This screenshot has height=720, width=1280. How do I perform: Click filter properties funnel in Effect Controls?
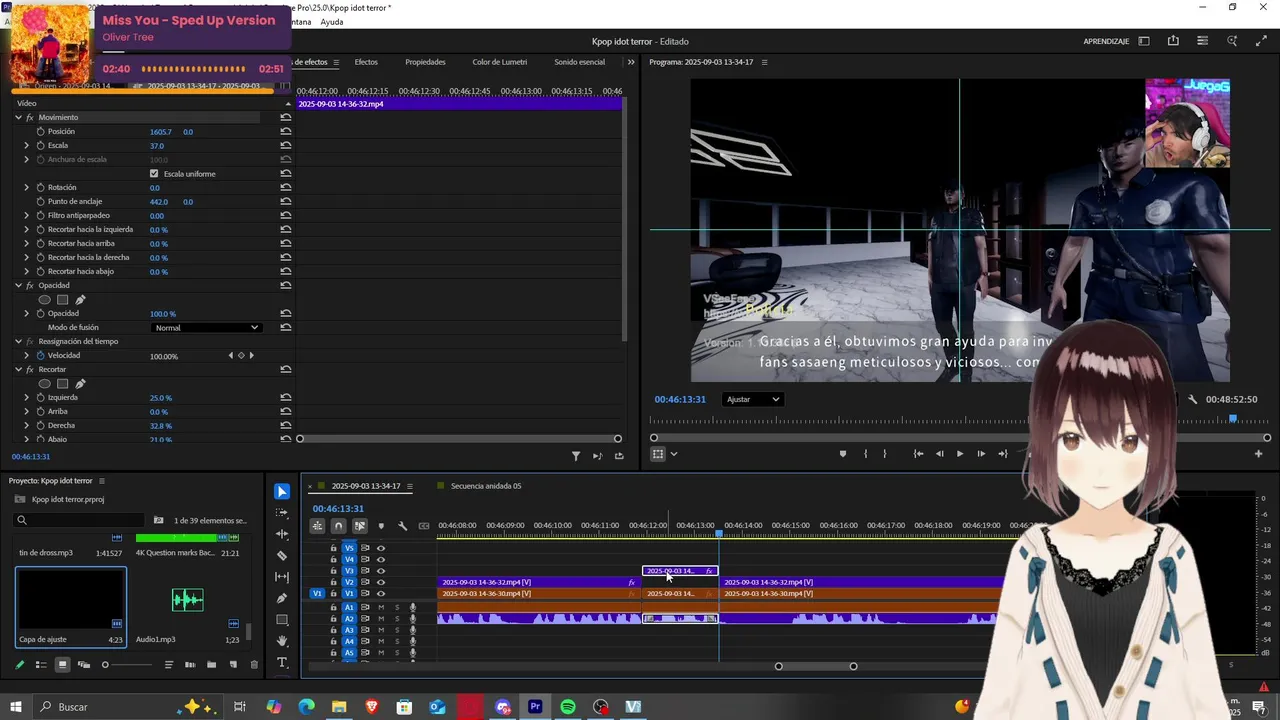[576, 456]
